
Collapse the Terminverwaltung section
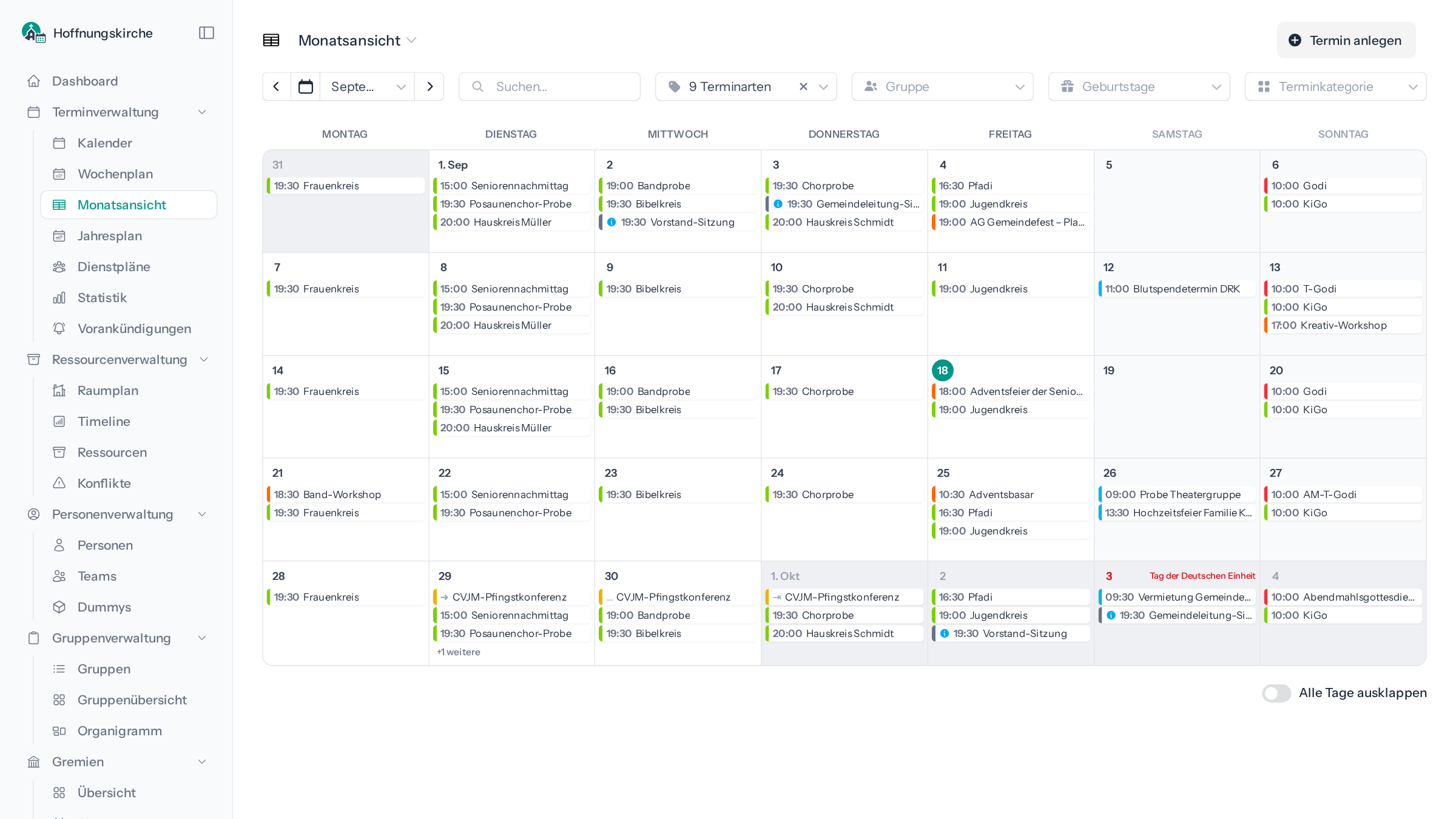tap(202, 112)
